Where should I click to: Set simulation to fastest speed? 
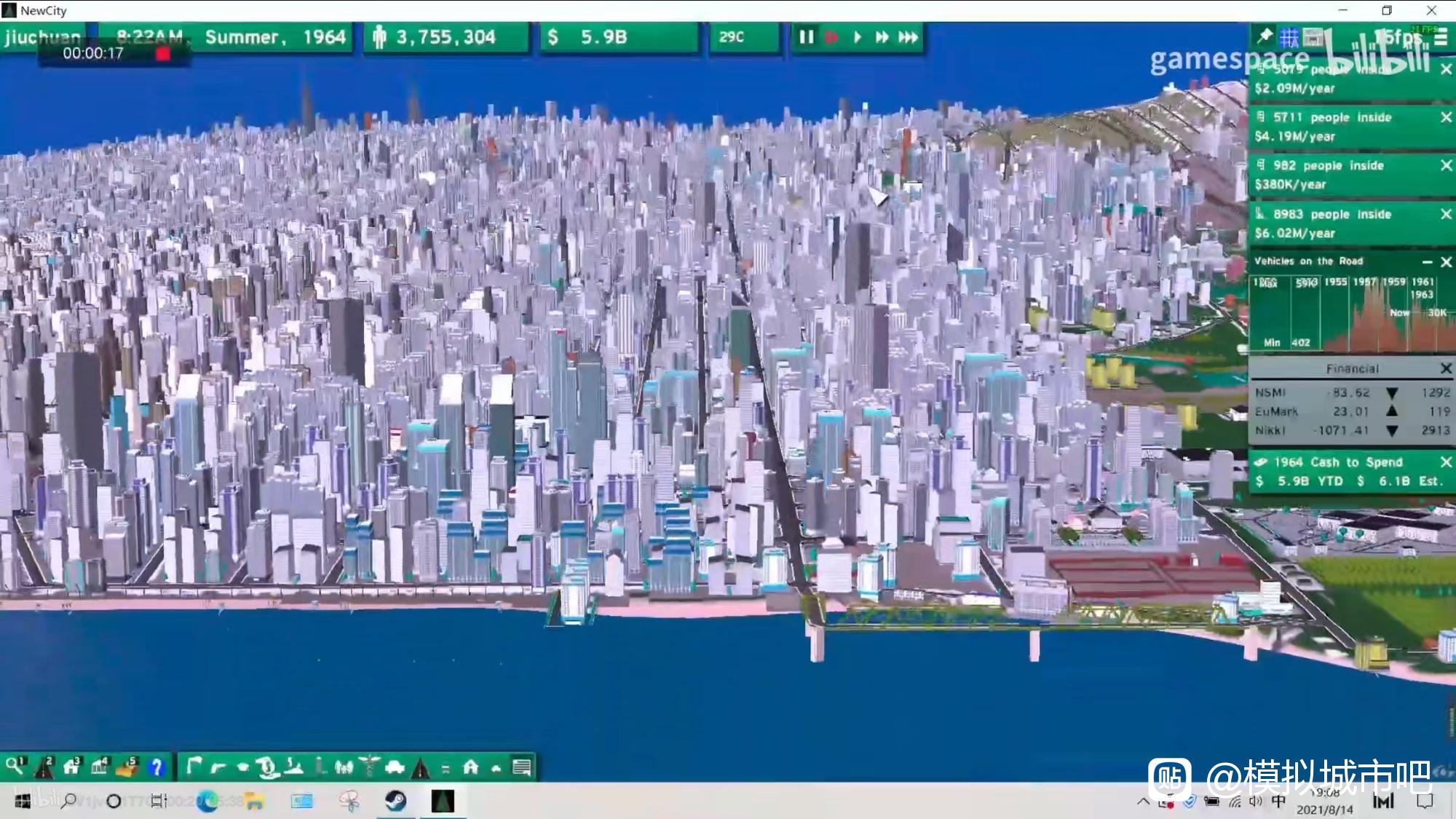coord(908,37)
